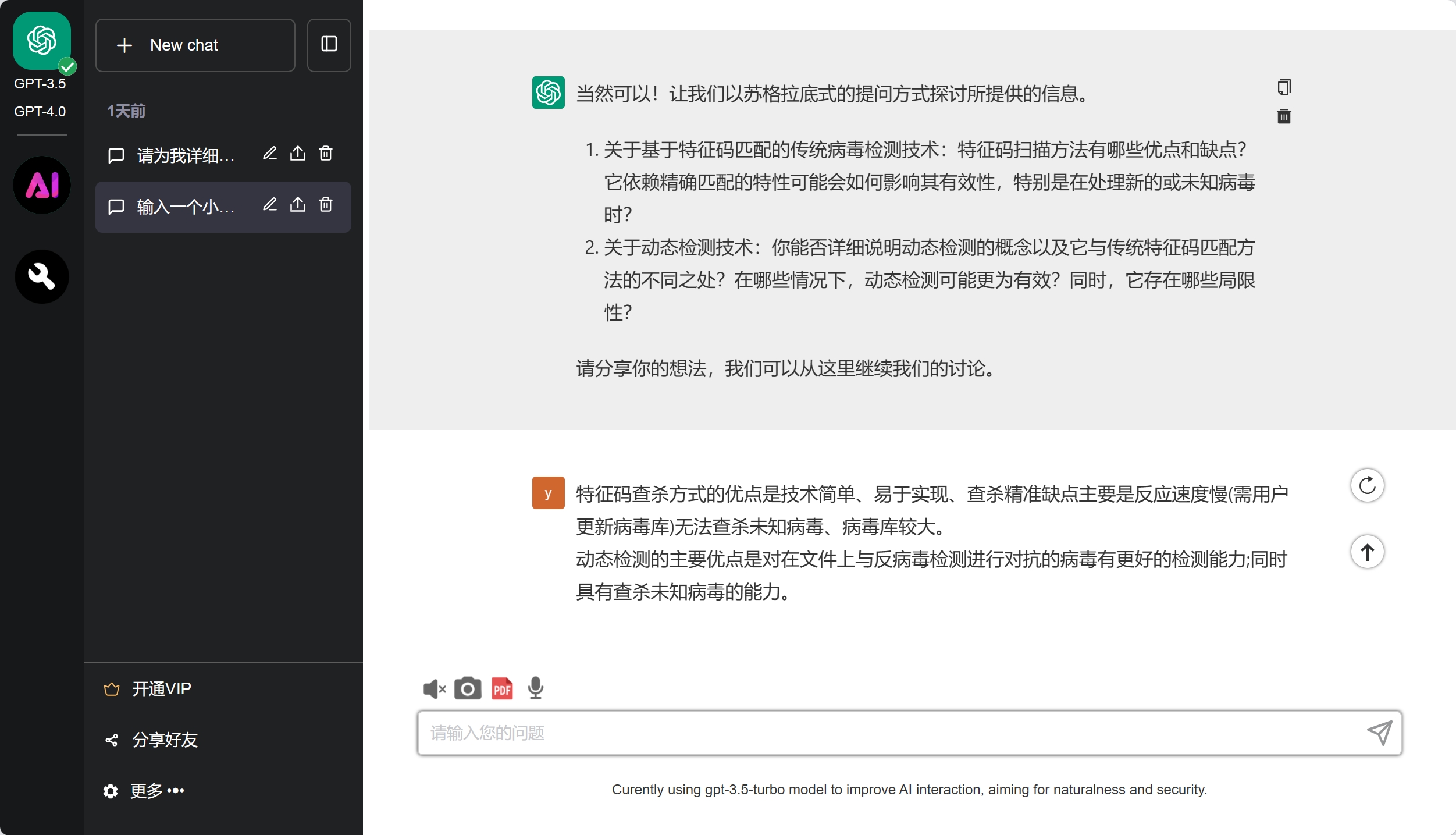Click the send paper-plane icon

tap(1379, 733)
